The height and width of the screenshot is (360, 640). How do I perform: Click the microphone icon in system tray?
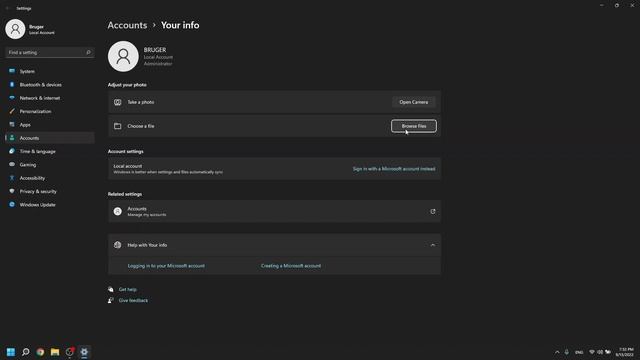pyautogui.click(x=567, y=352)
